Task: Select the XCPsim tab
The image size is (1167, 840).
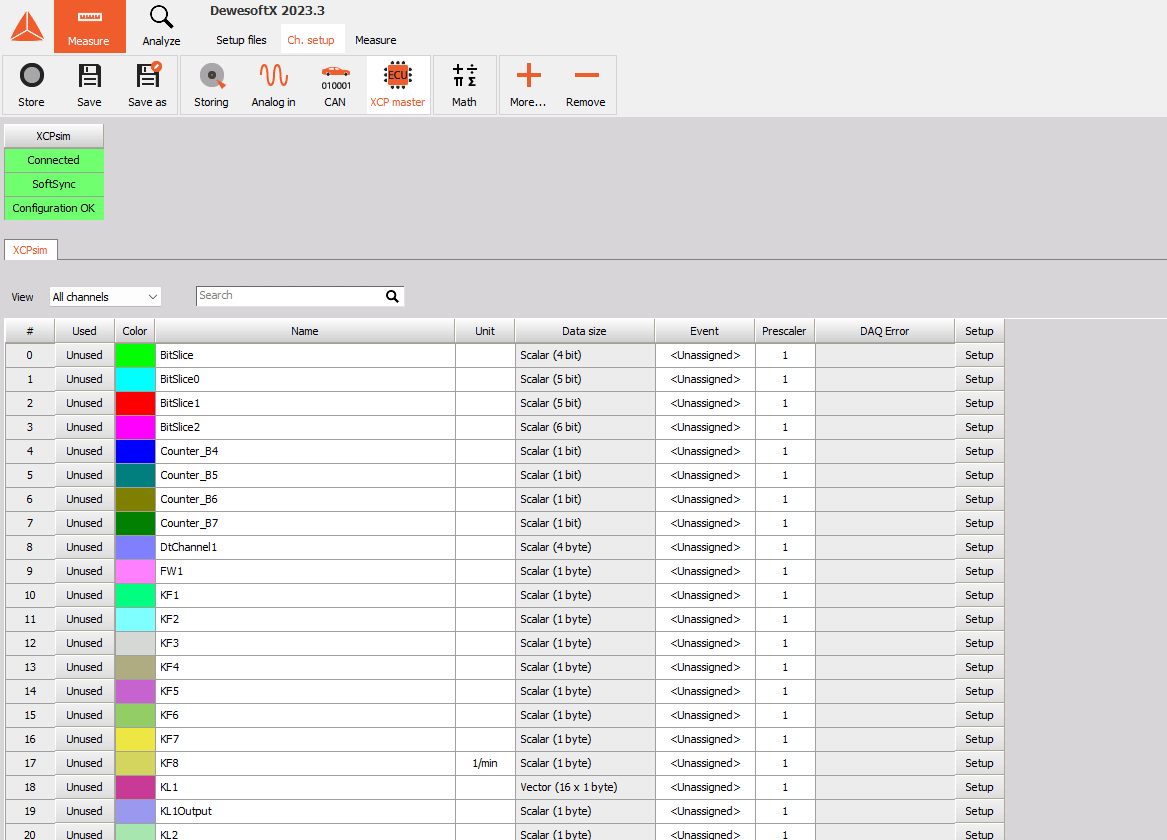Action: 31,250
